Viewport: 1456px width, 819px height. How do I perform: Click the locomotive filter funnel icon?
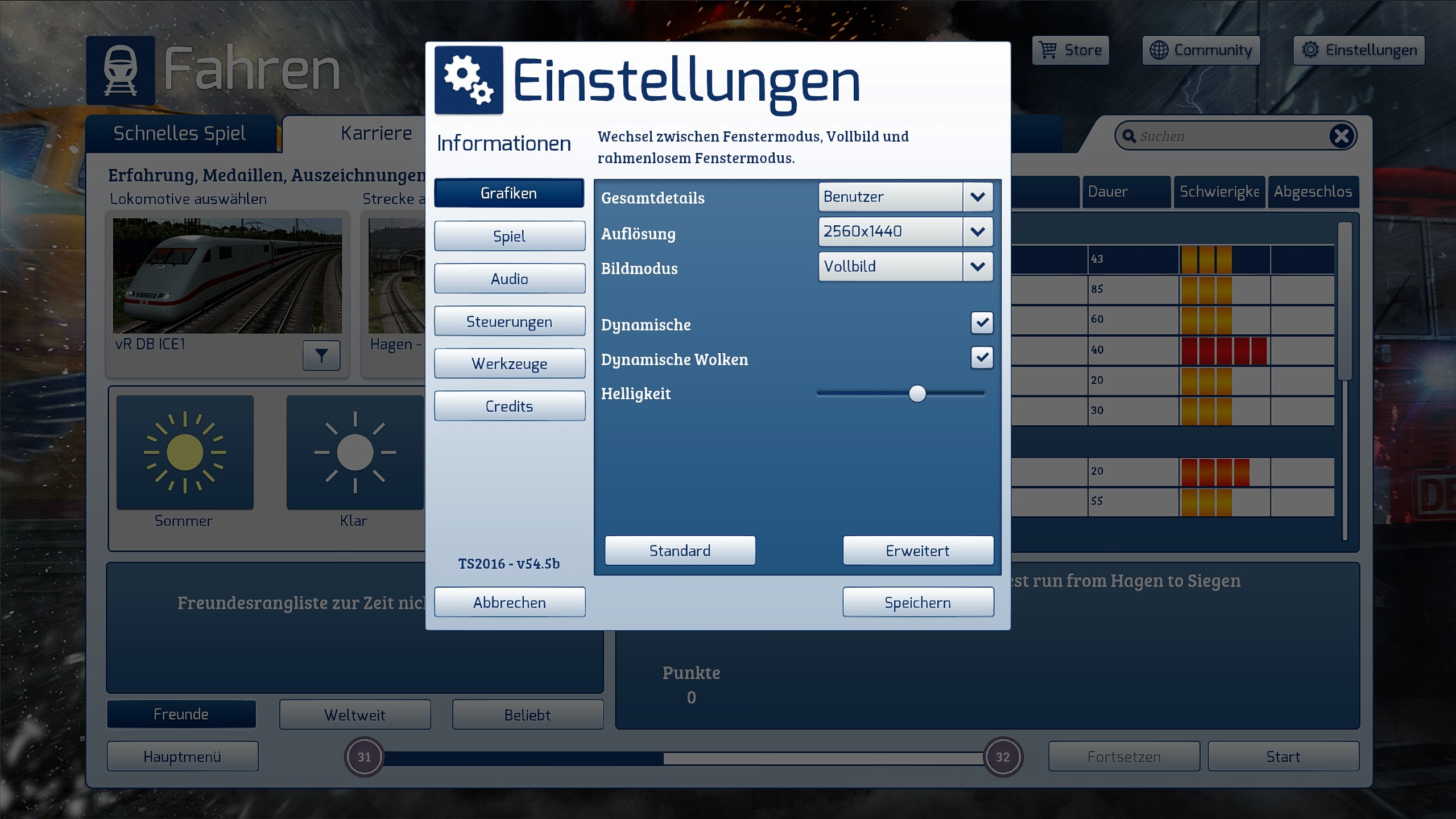tap(321, 355)
